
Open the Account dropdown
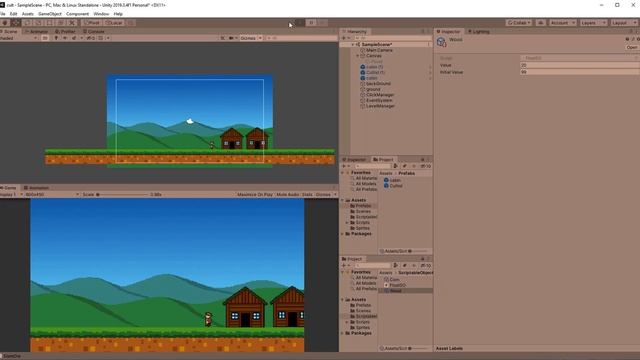pos(562,23)
